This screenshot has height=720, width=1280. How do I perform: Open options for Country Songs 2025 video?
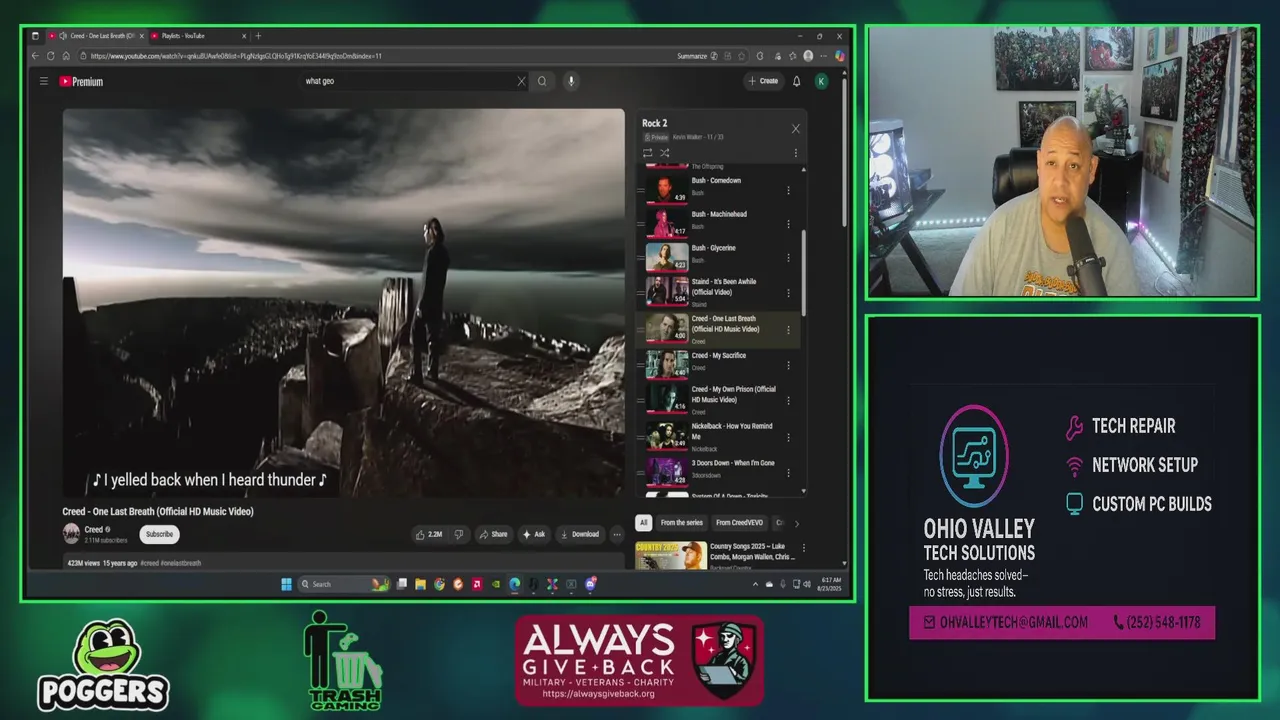tap(803, 549)
